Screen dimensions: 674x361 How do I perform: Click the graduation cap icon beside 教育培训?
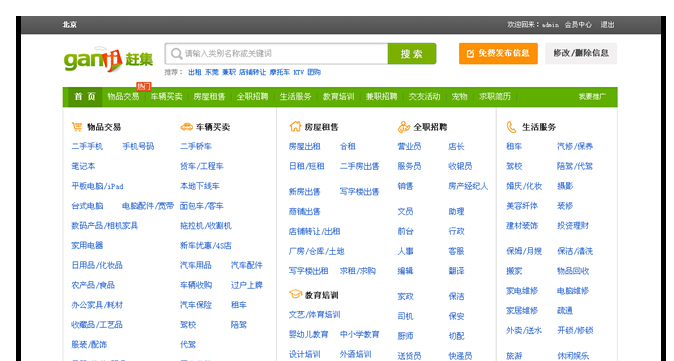(295, 294)
